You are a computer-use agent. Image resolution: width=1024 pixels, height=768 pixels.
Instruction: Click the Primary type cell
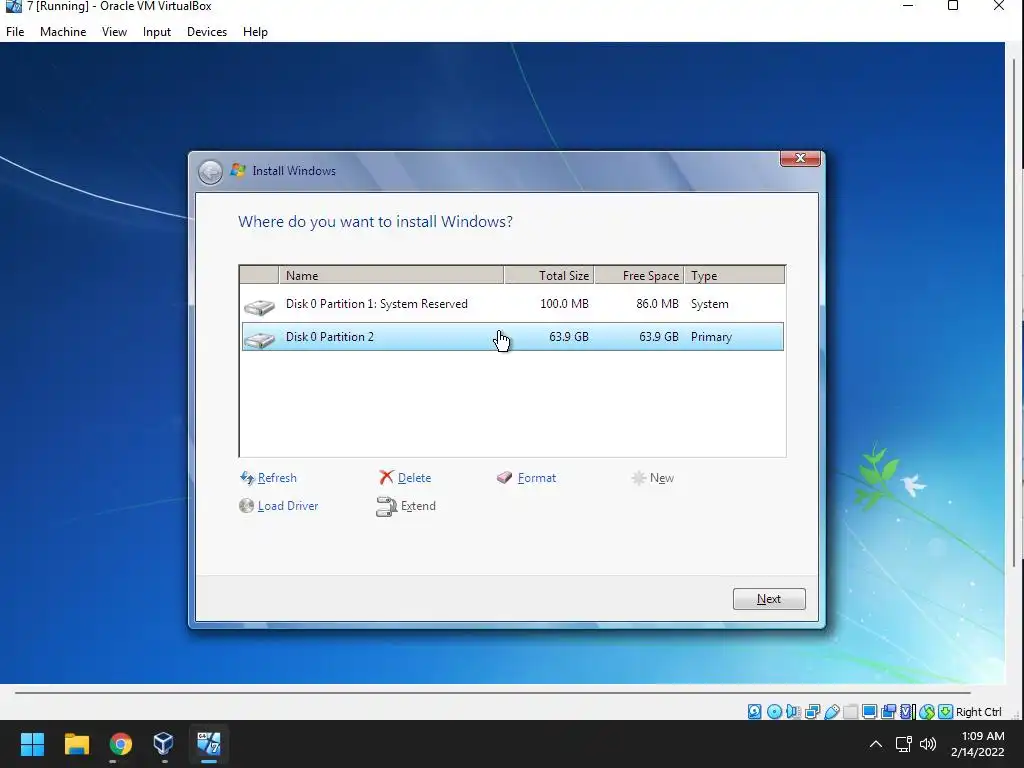[x=711, y=337]
